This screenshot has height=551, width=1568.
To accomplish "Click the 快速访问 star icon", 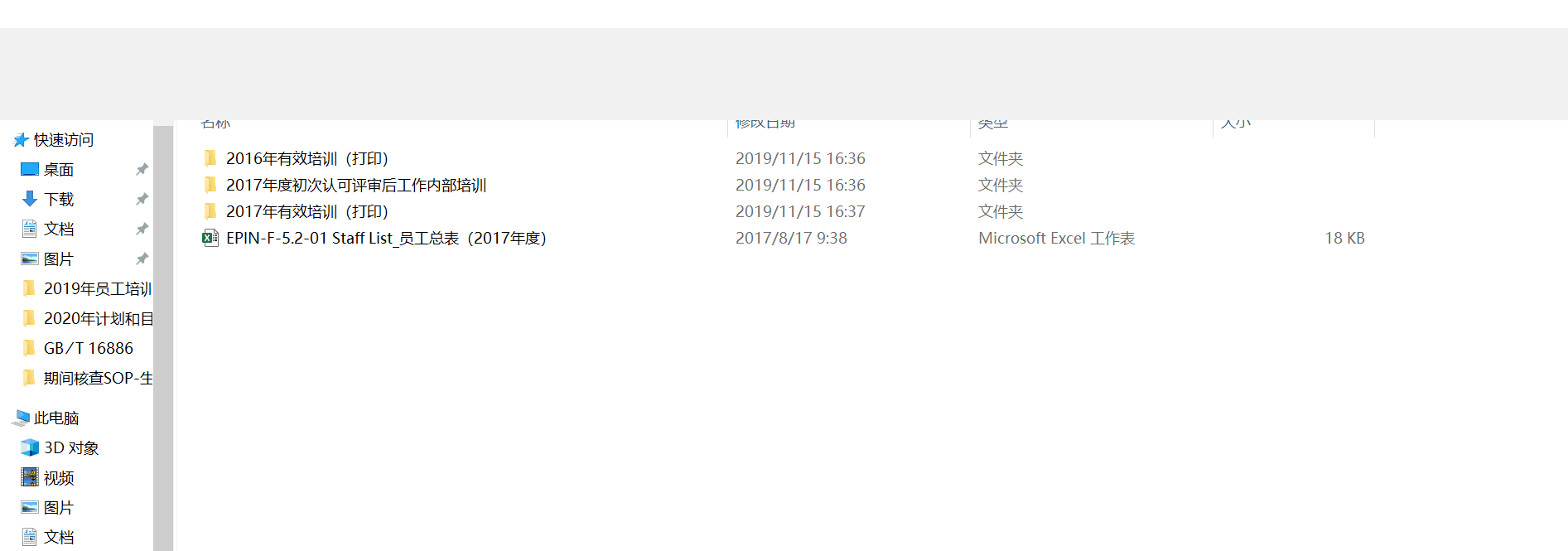I will pos(21,140).
